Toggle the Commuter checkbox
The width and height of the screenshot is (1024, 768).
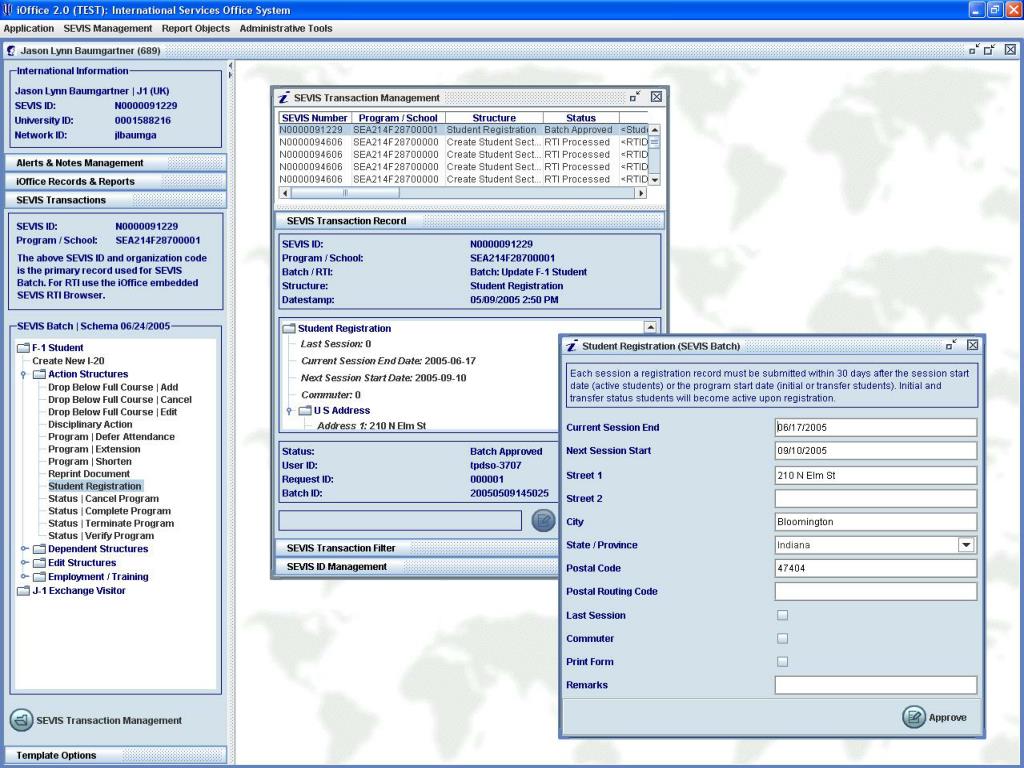click(782, 639)
